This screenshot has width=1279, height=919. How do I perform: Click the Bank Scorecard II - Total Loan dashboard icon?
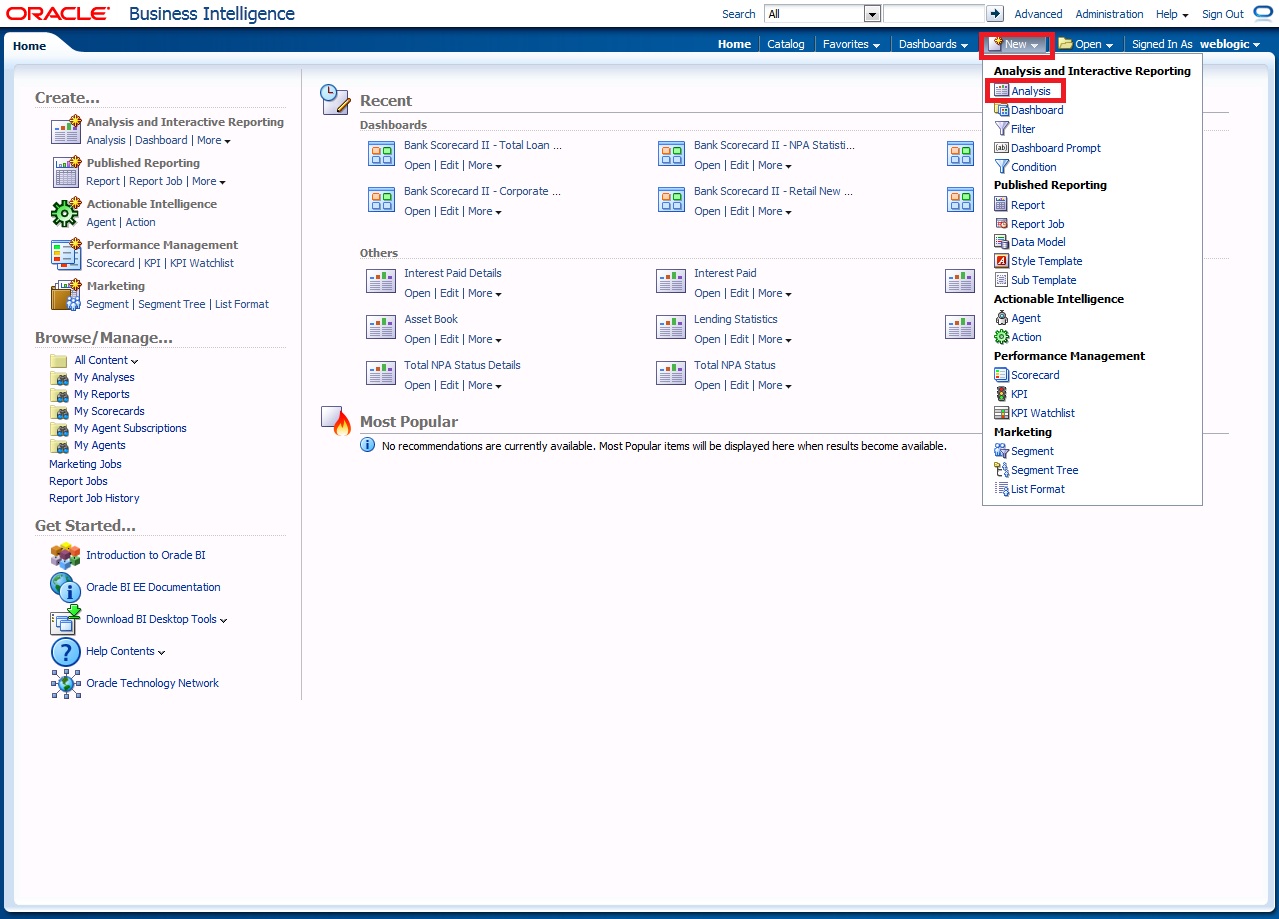pyautogui.click(x=382, y=154)
